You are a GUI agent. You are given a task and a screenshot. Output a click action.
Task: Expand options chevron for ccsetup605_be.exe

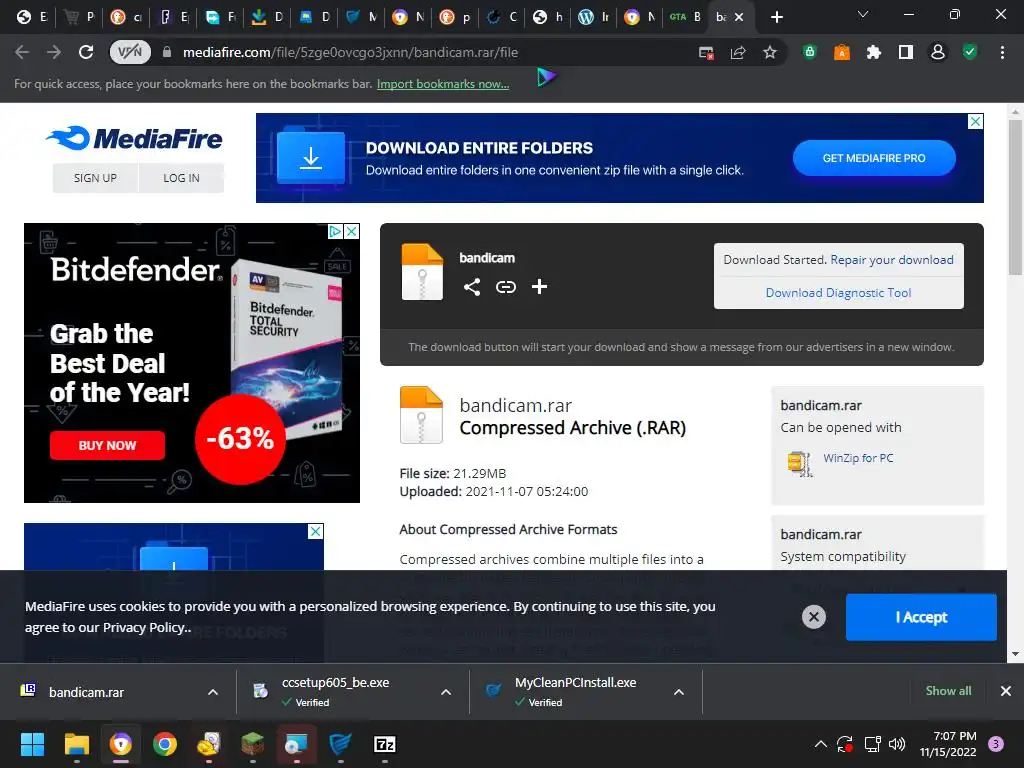pyautogui.click(x=446, y=692)
